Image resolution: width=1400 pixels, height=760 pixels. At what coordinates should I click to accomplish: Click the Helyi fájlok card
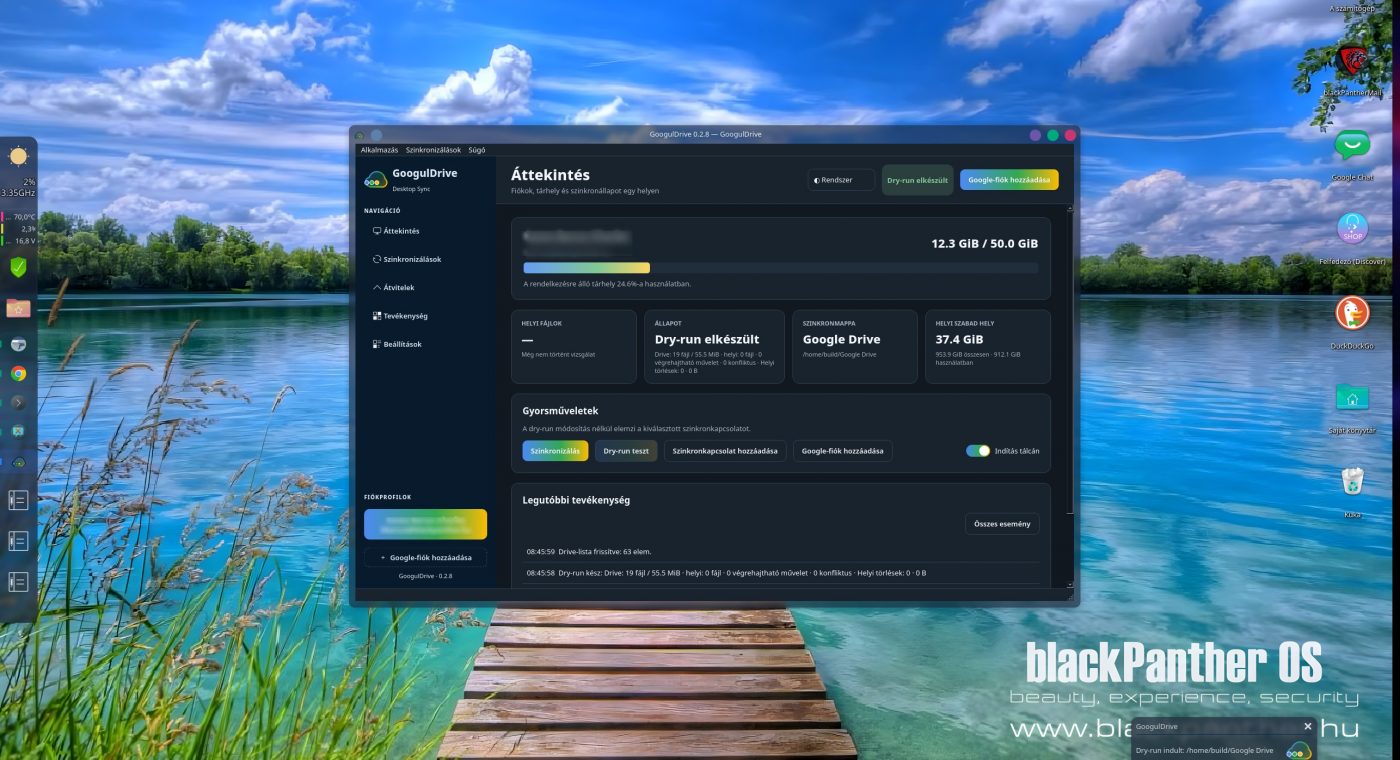(573, 346)
